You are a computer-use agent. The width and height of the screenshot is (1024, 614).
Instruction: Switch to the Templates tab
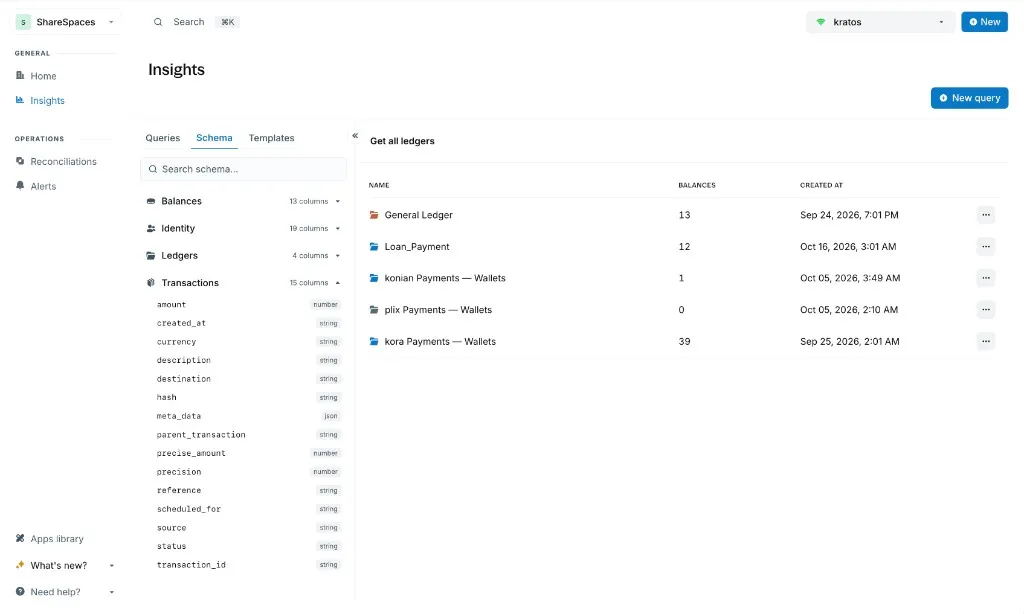point(272,138)
